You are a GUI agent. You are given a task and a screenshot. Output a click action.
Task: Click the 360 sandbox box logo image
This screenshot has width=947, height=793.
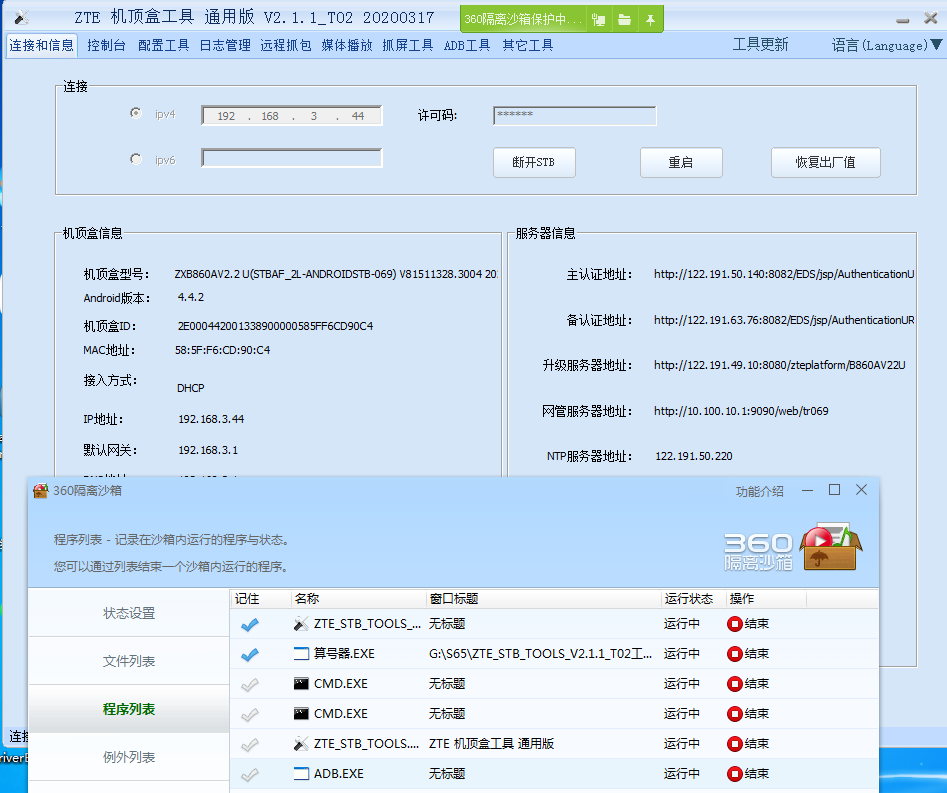(x=830, y=547)
